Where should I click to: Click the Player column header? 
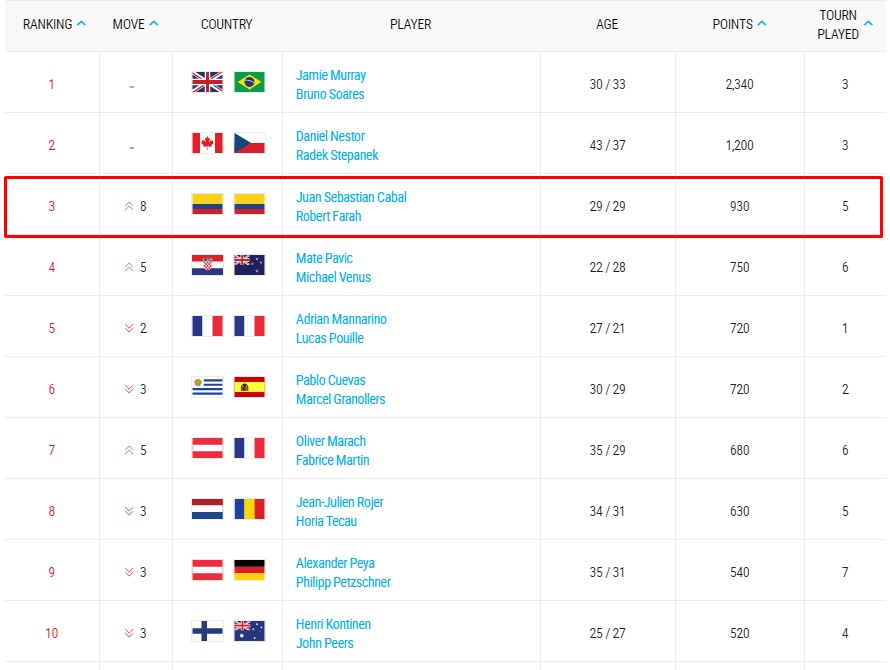pyautogui.click(x=410, y=24)
